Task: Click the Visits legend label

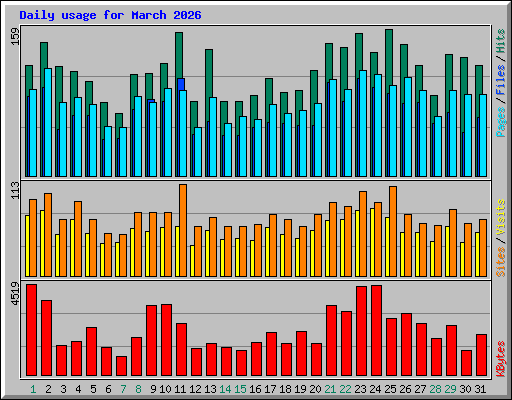Action: coord(501,217)
